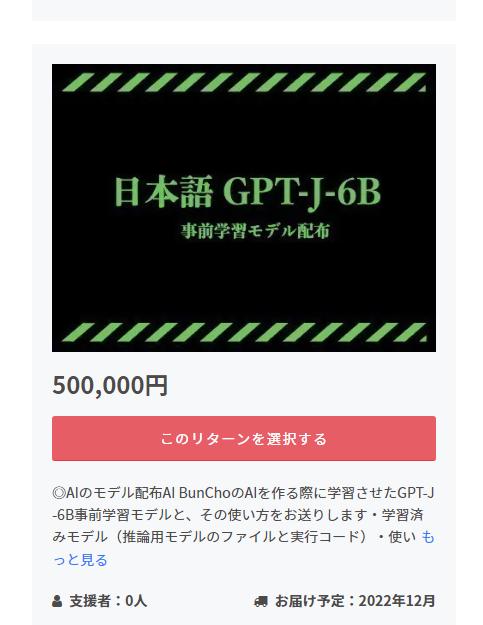The image size is (483, 625).
Task: Open the 日本語 GPT-J-6B reward image
Action: (243, 208)
